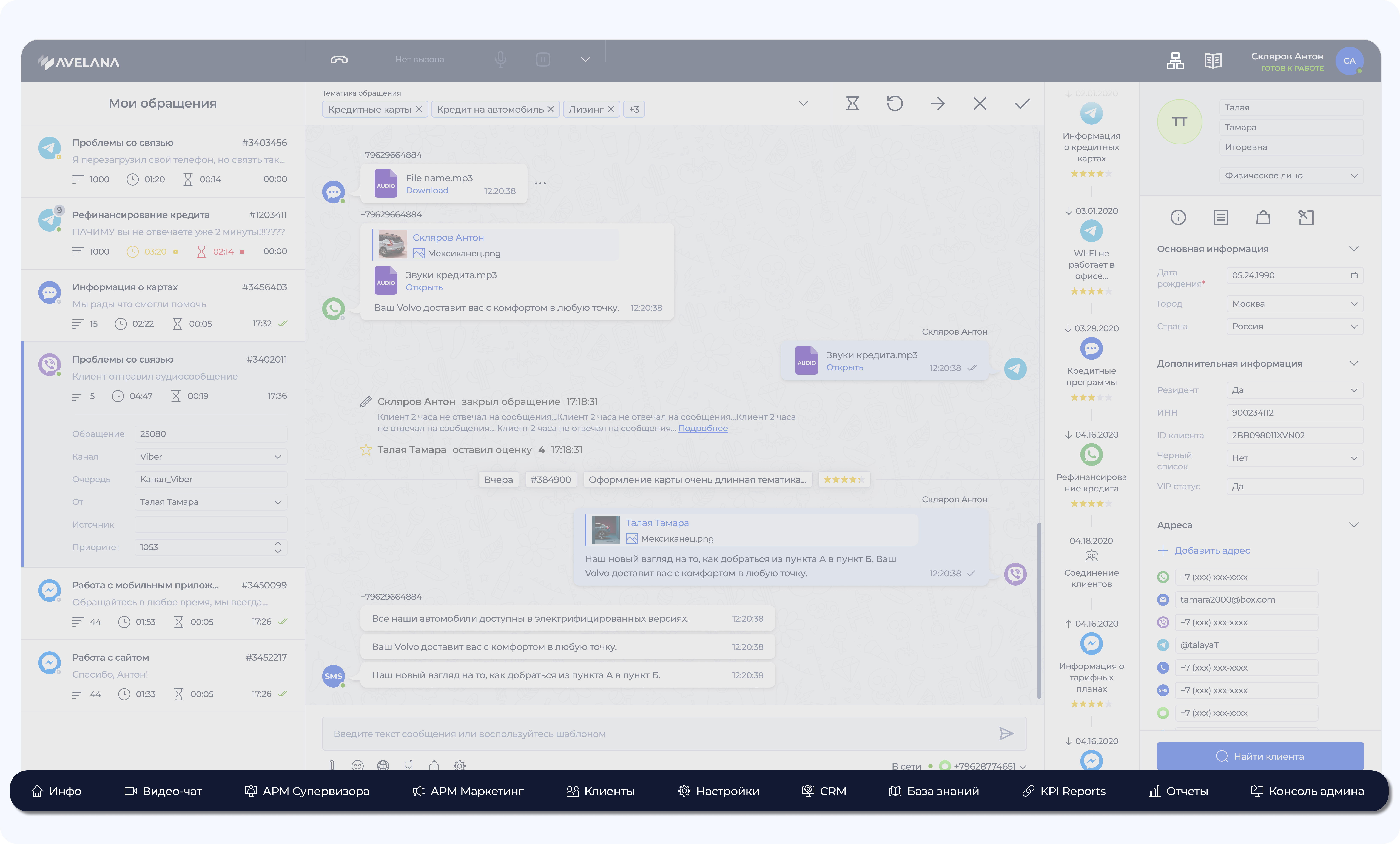Open the Работа с сайтом request #3452217
Viewport: 1400px width, 844px height.
pos(163,676)
